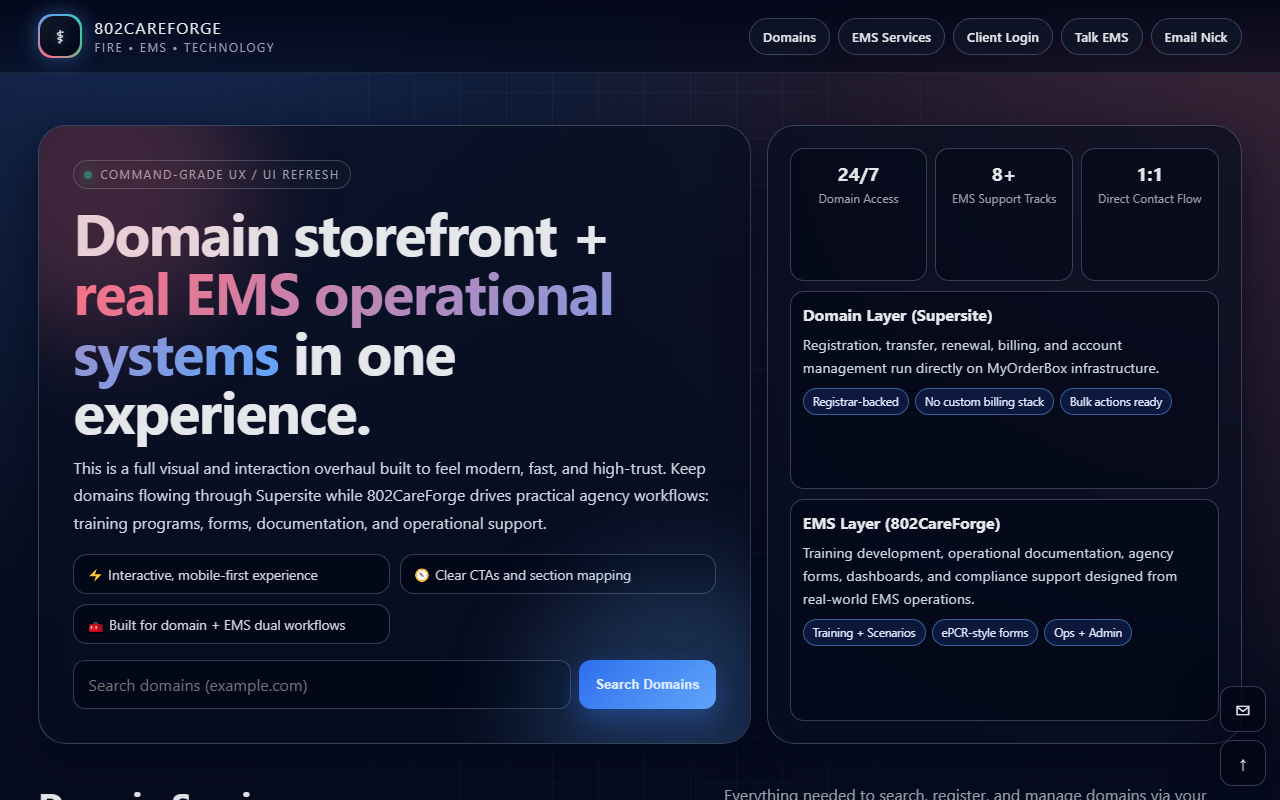Click the back-to-top arrow icon
Image resolution: width=1280 pixels, height=800 pixels.
point(1243,764)
